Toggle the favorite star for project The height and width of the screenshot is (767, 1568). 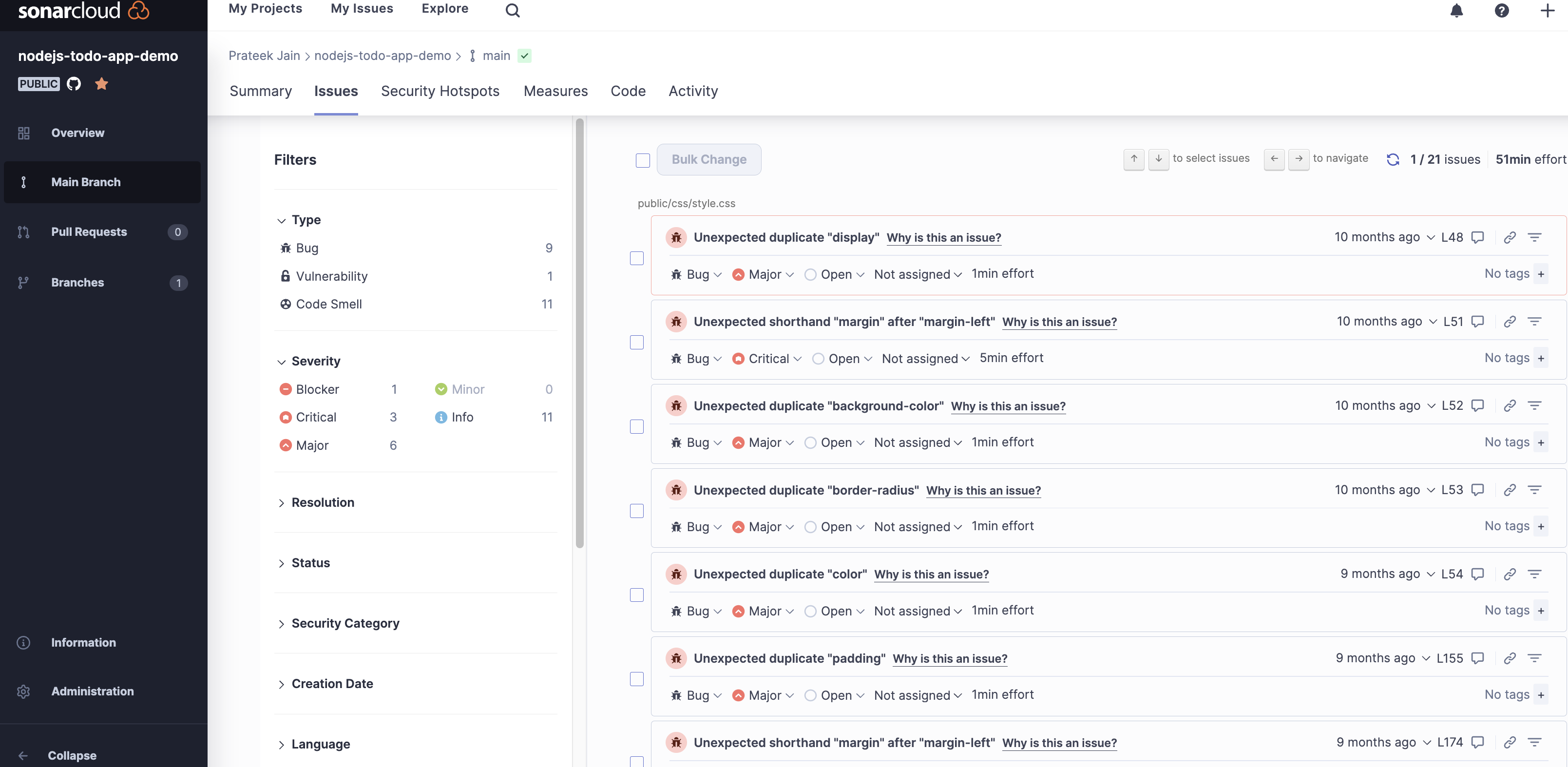tap(102, 83)
